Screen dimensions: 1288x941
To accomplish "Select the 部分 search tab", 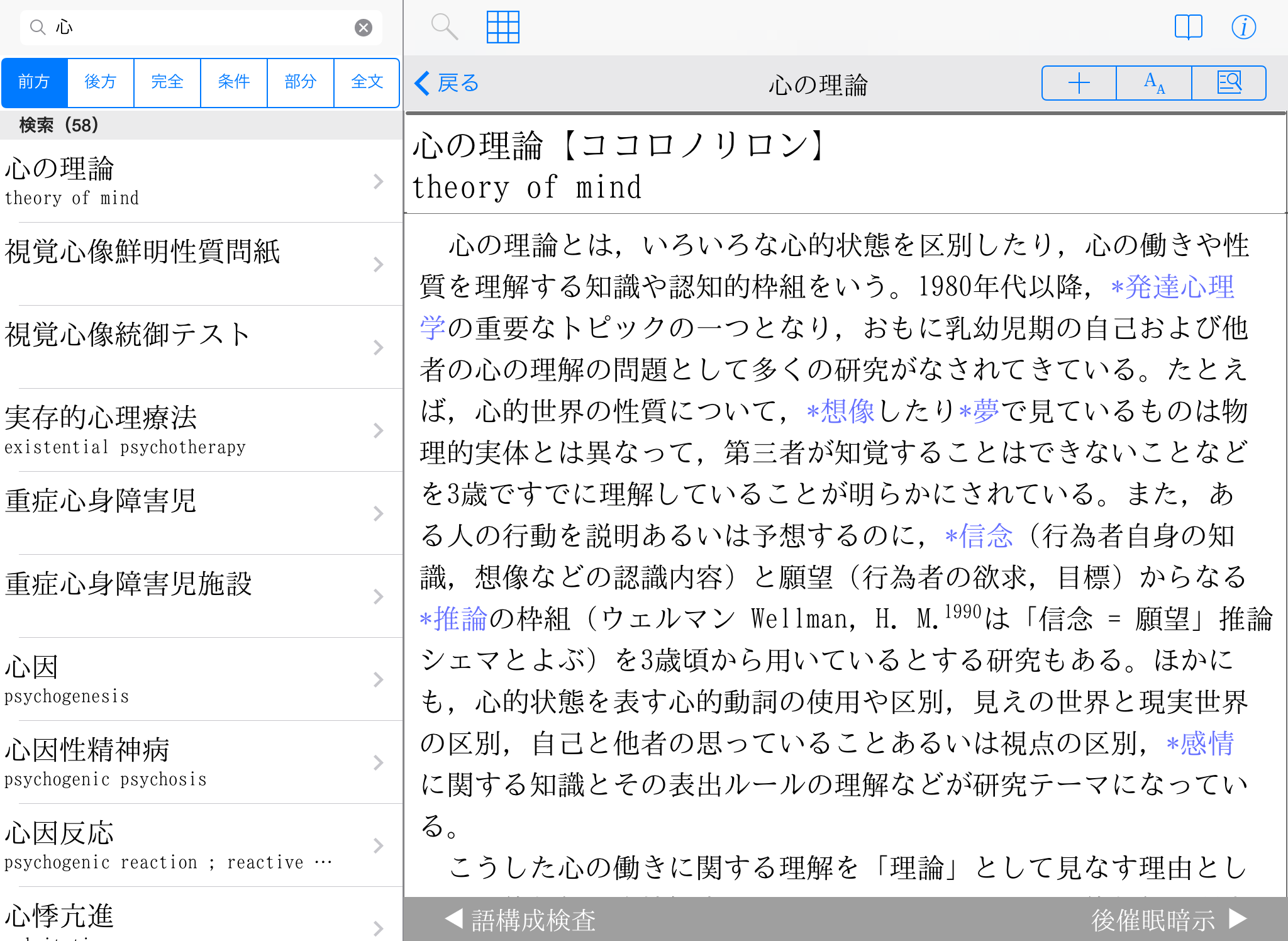I will (301, 82).
